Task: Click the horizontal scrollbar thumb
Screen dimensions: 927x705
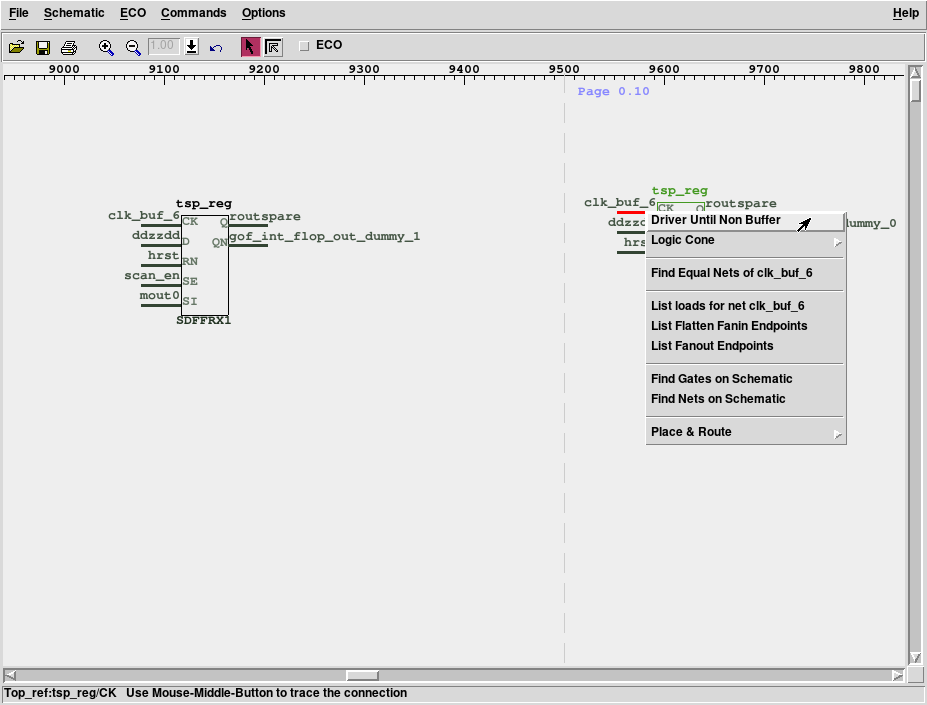Action: (x=362, y=676)
